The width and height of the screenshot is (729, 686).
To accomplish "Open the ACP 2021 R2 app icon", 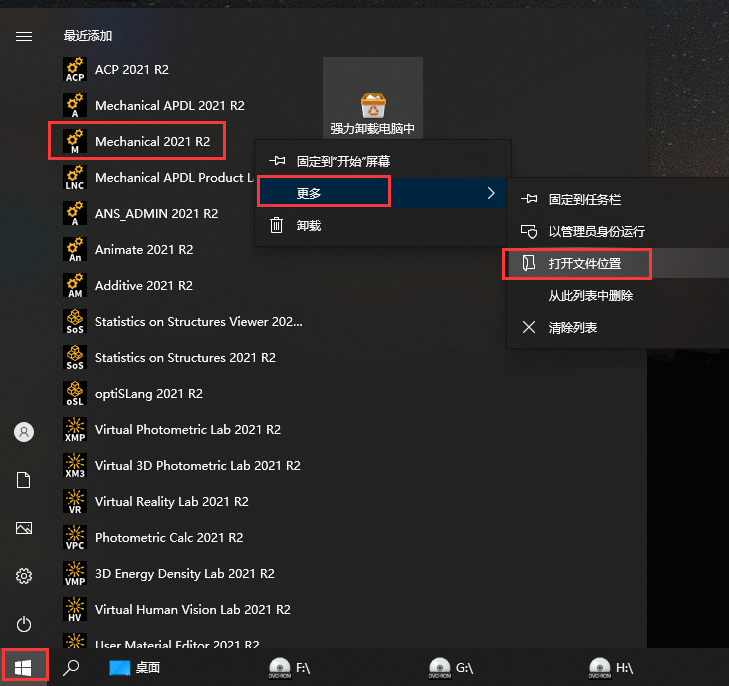I will [x=75, y=70].
